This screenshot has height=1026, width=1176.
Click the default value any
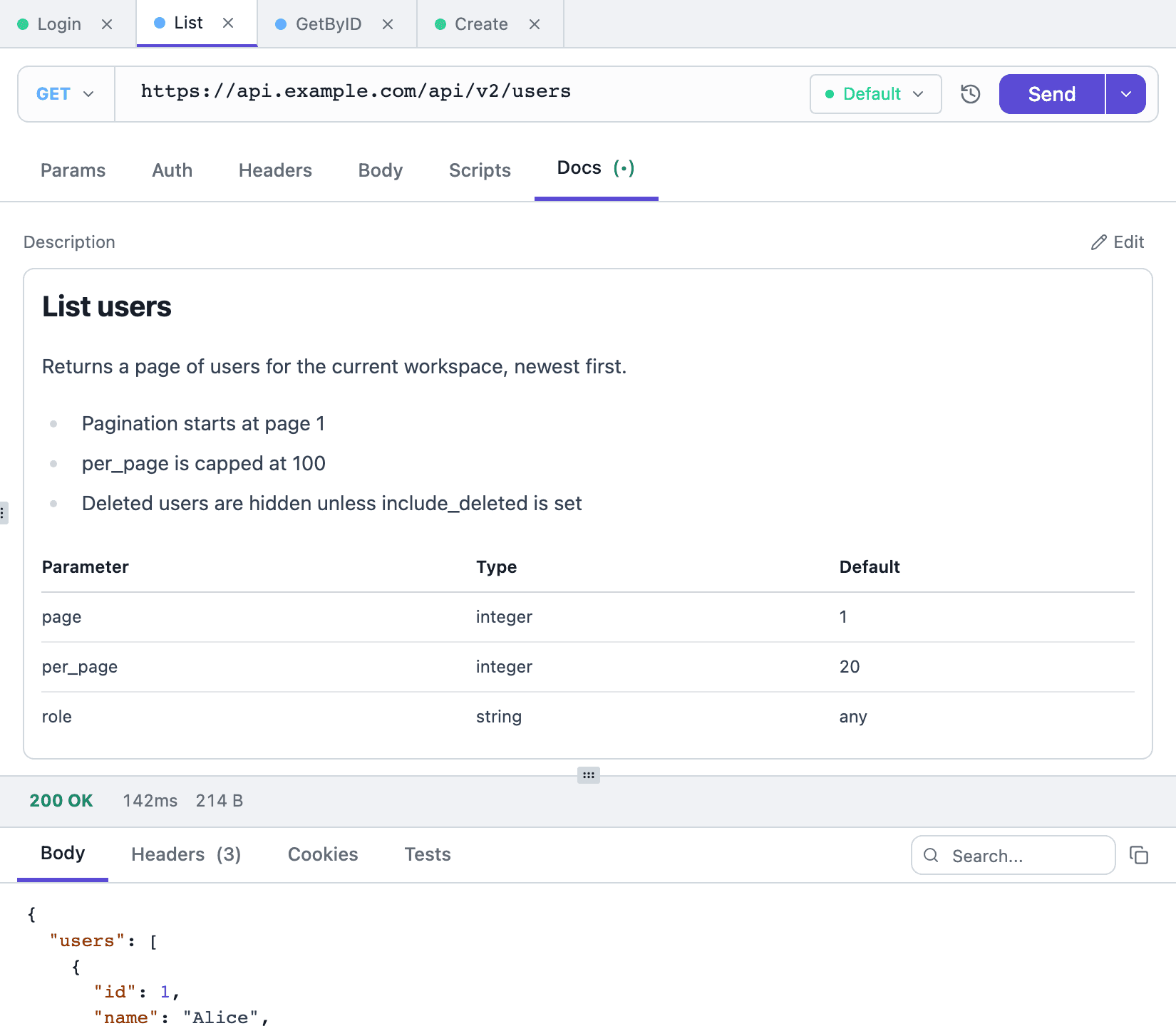tap(853, 717)
